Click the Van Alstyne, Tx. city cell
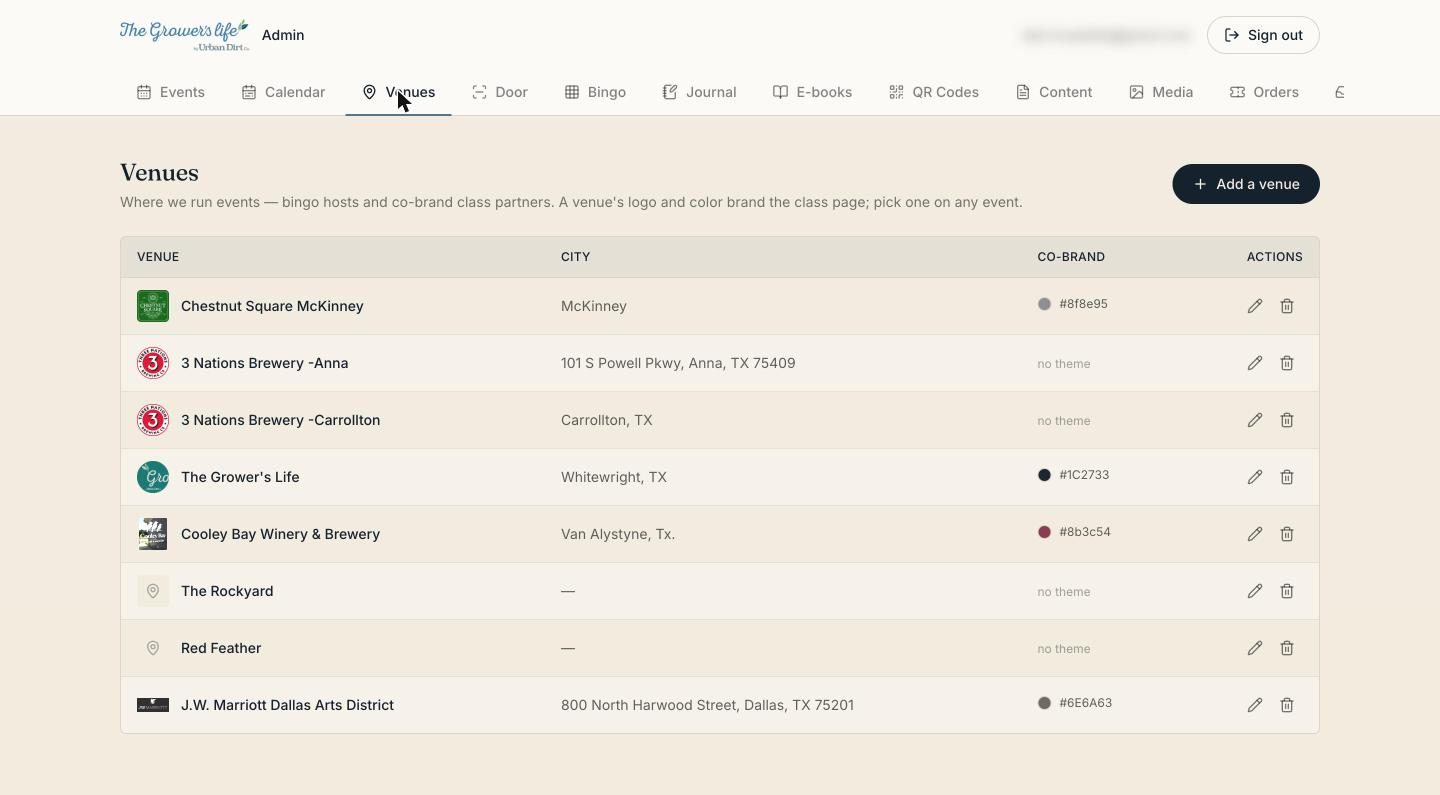Image resolution: width=1440 pixels, height=795 pixels. pyautogui.click(x=618, y=534)
